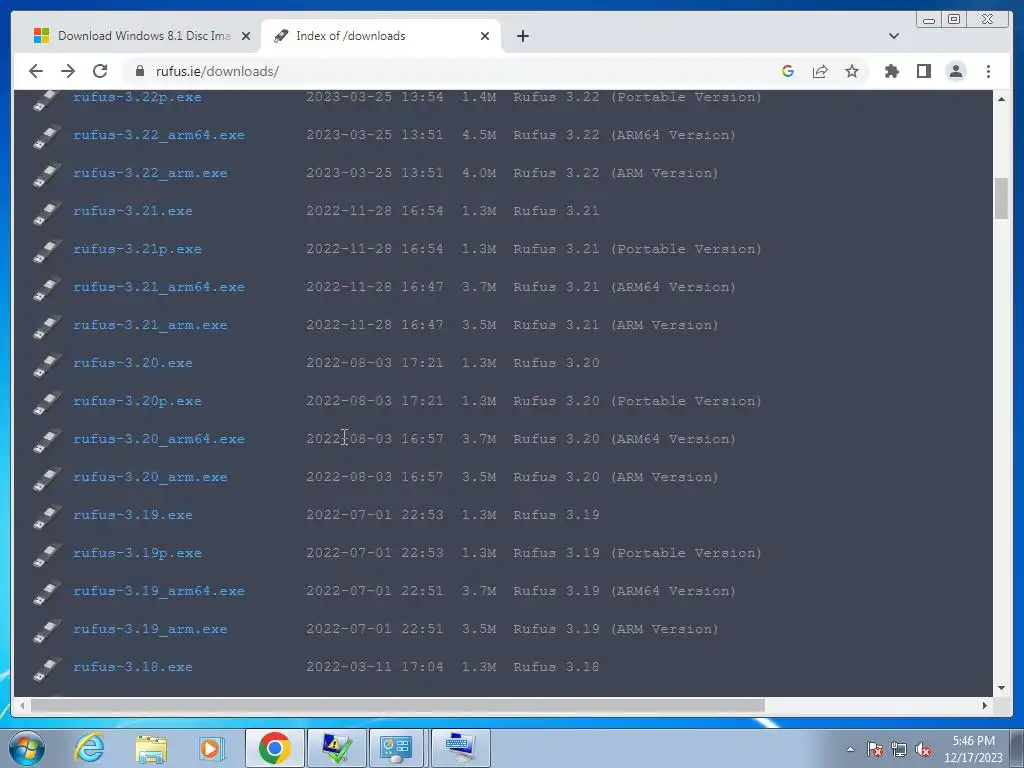The image size is (1024, 768).
Task: Switch to Chrome in the taskbar
Action: point(274,748)
